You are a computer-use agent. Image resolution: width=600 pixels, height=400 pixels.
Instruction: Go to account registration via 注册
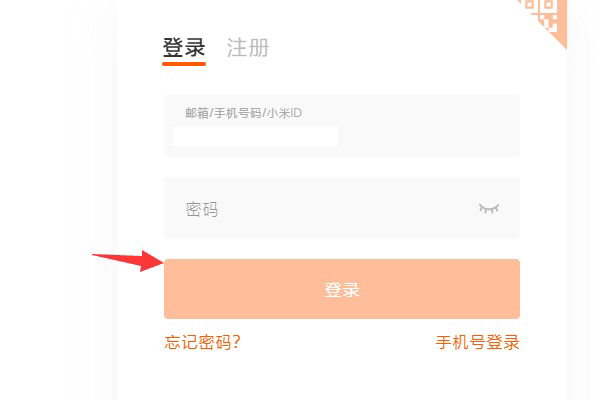[247, 48]
